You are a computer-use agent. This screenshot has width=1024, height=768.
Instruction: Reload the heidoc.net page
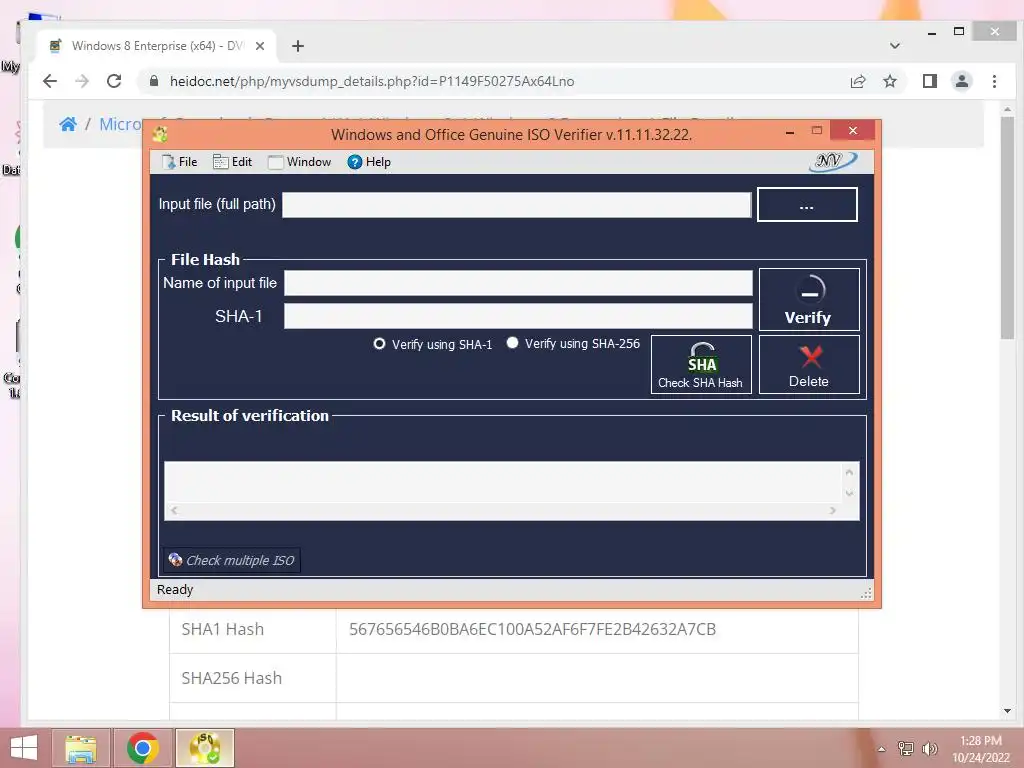(x=114, y=81)
